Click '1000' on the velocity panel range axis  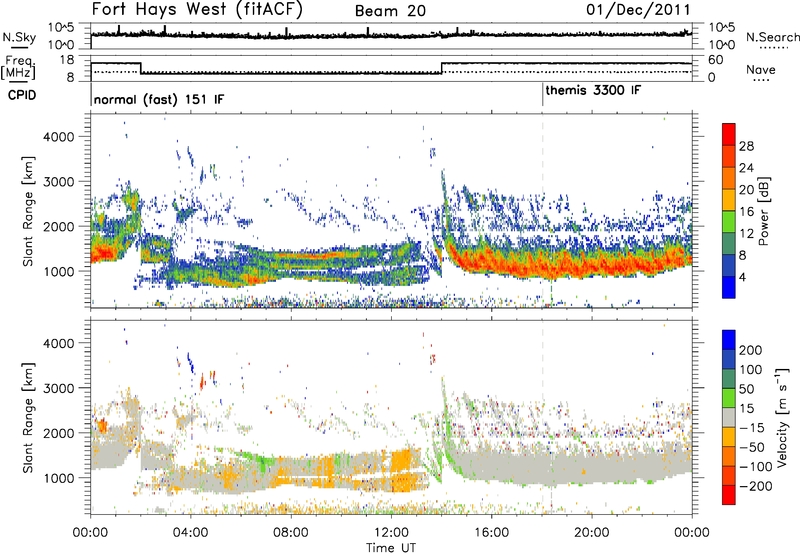pyautogui.click(x=59, y=478)
